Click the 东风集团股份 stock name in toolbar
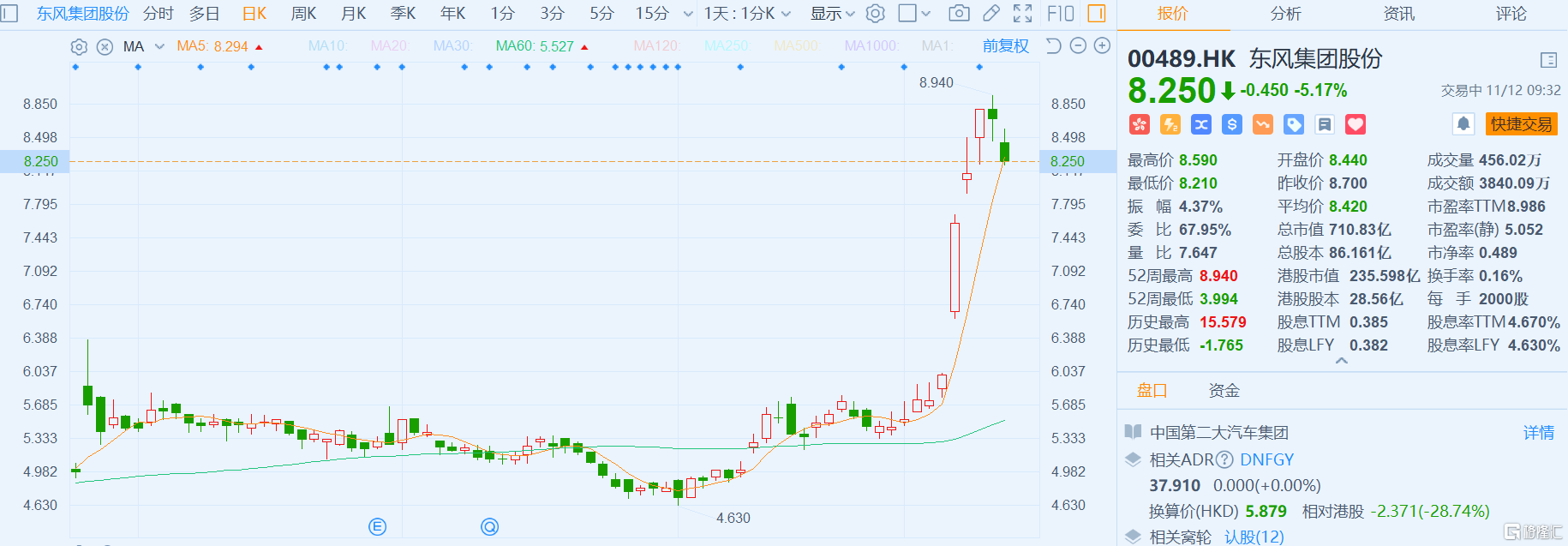 [82, 14]
